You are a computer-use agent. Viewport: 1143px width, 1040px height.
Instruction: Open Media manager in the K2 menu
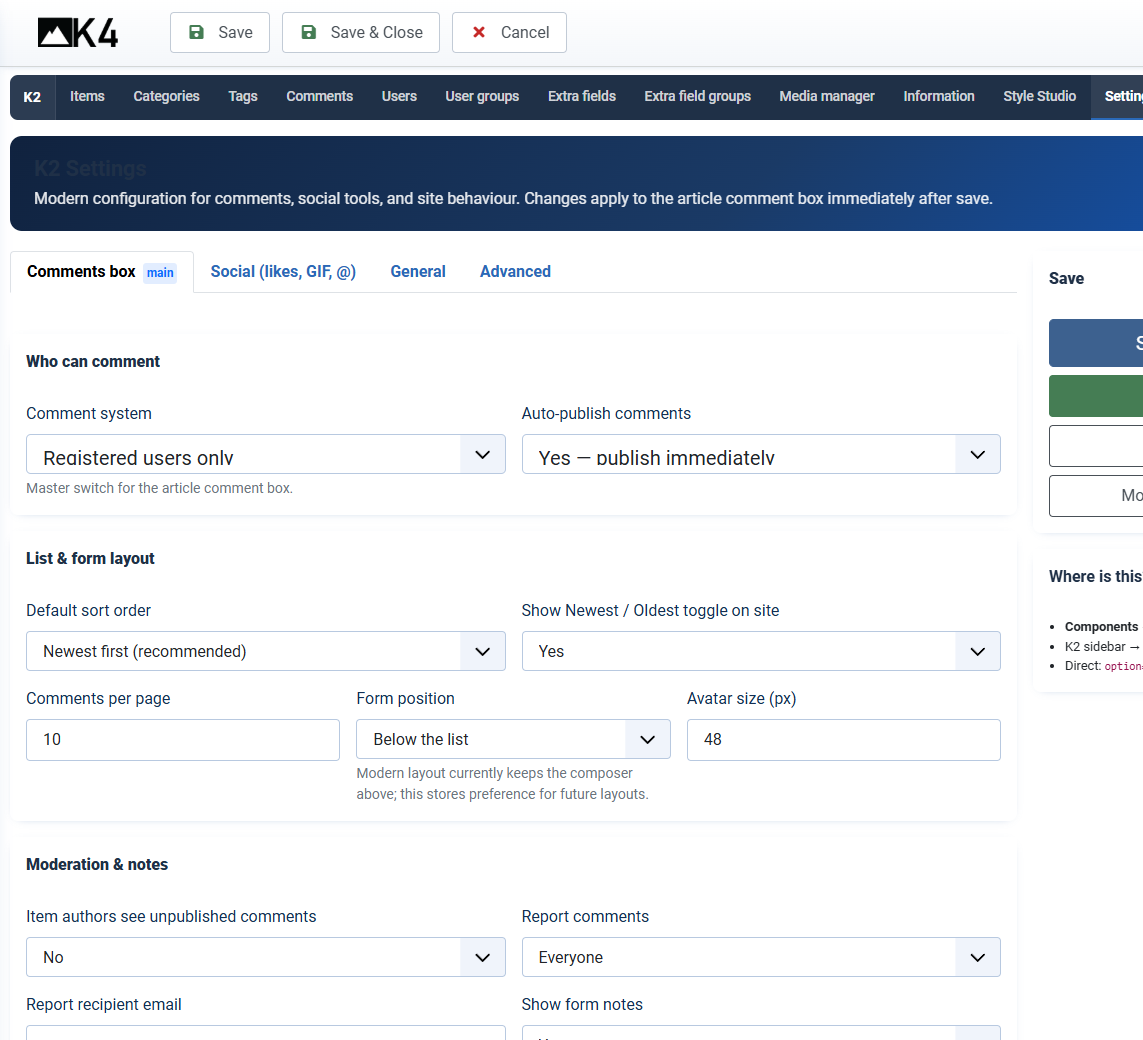(827, 96)
